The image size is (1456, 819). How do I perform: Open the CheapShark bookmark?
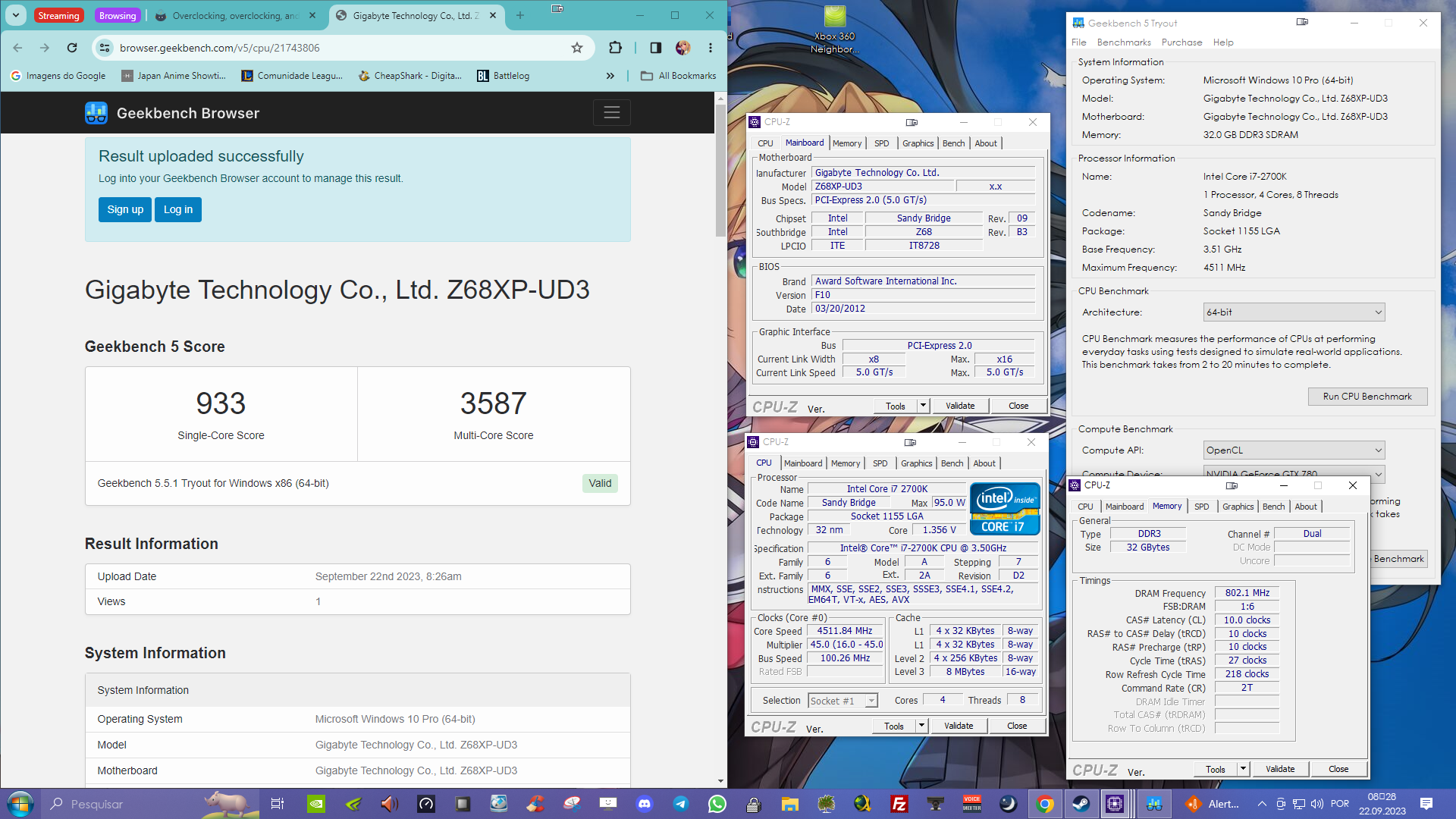[x=410, y=76]
